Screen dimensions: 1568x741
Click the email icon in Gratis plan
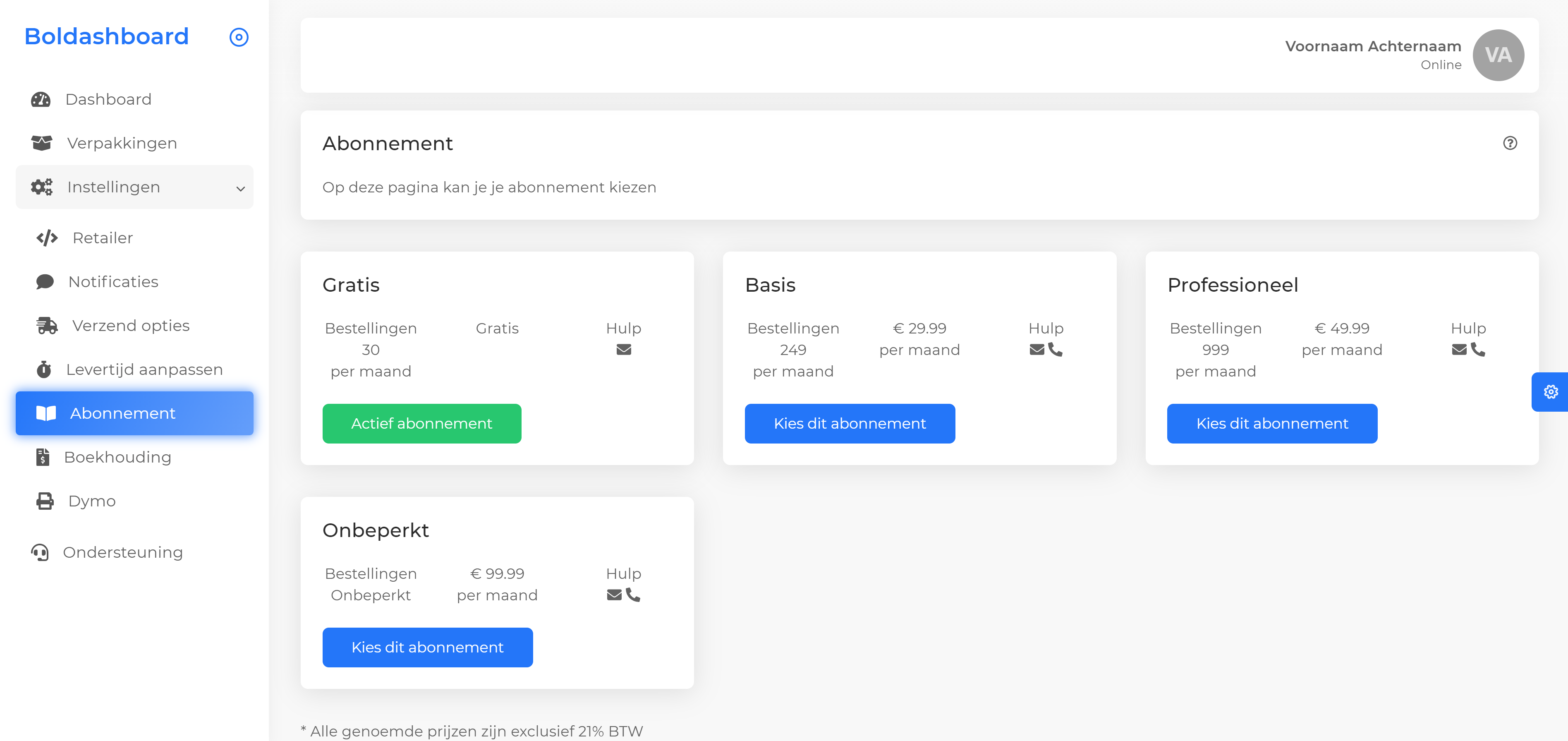coord(623,350)
